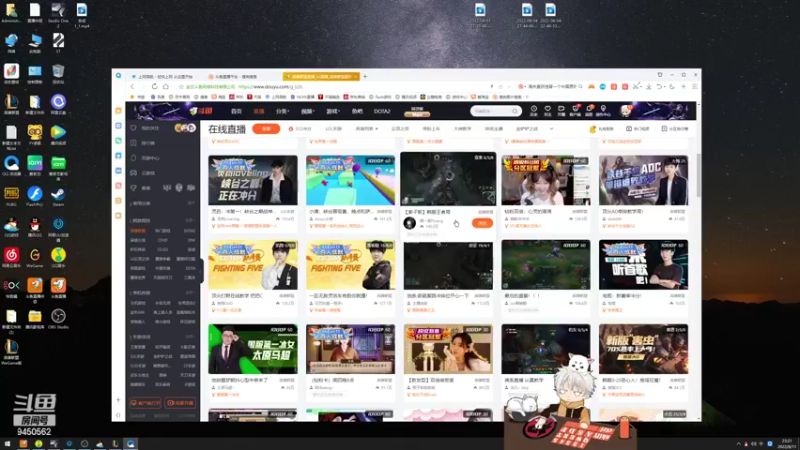The height and width of the screenshot is (450, 800).
Task: Expand the 分类 dropdown in navigation
Action: pos(282,111)
